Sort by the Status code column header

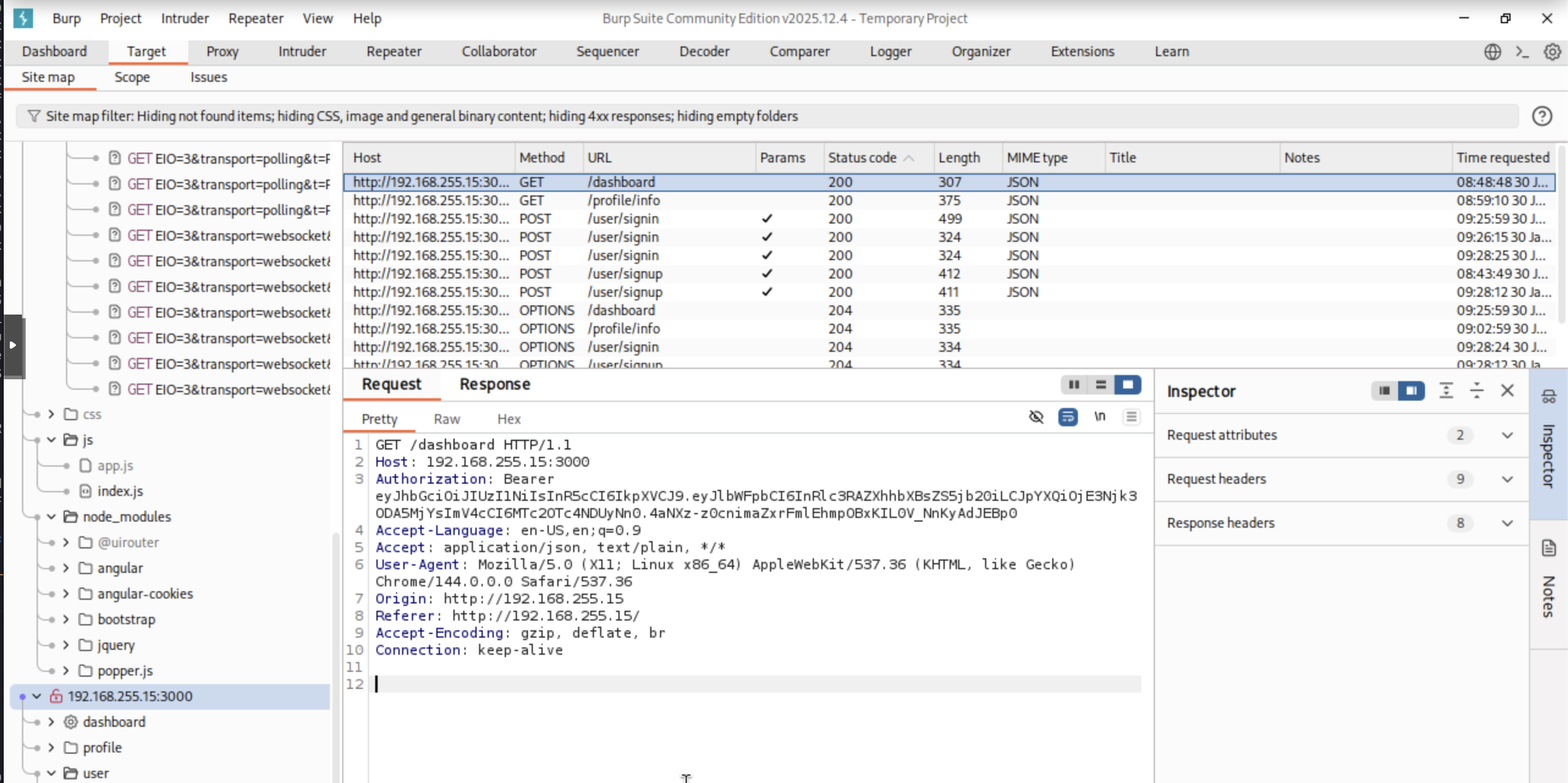click(x=862, y=158)
